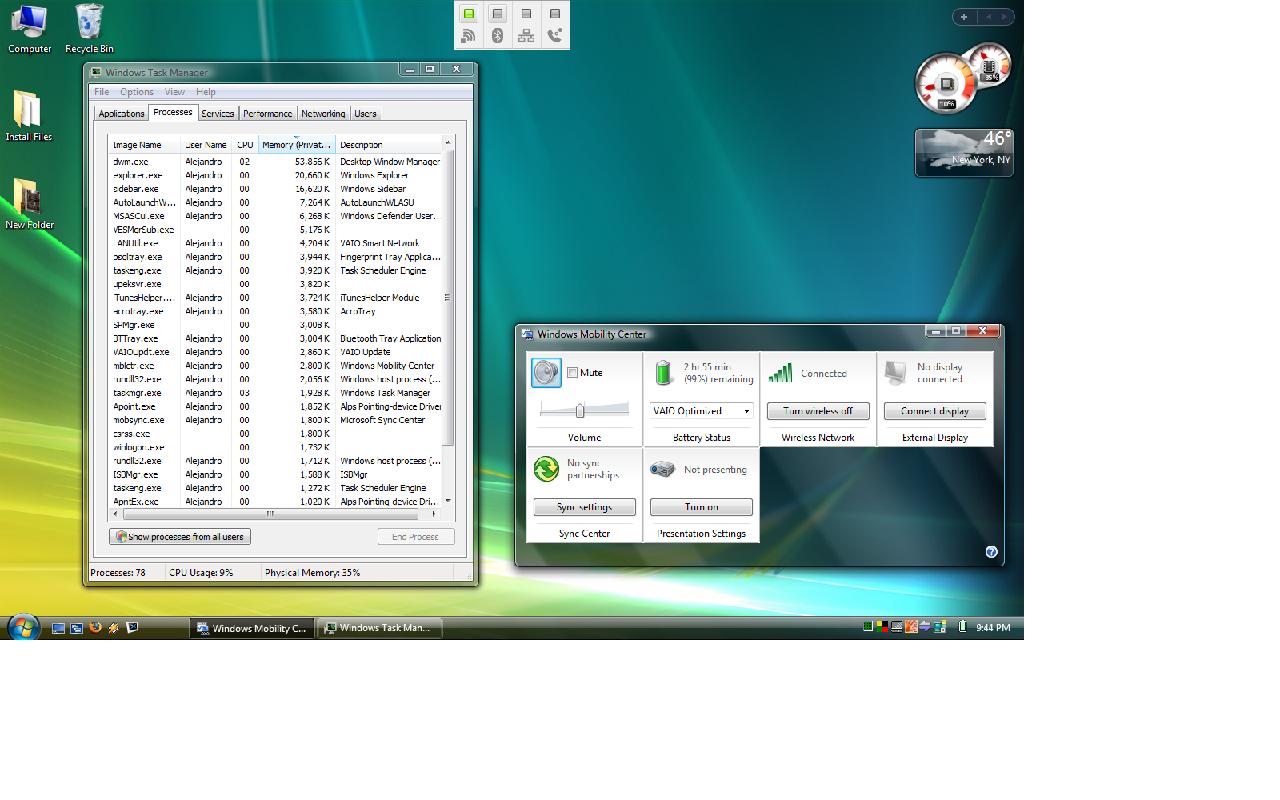
Task: Toggle the green wireless switch indicator
Action: [x=468, y=14]
